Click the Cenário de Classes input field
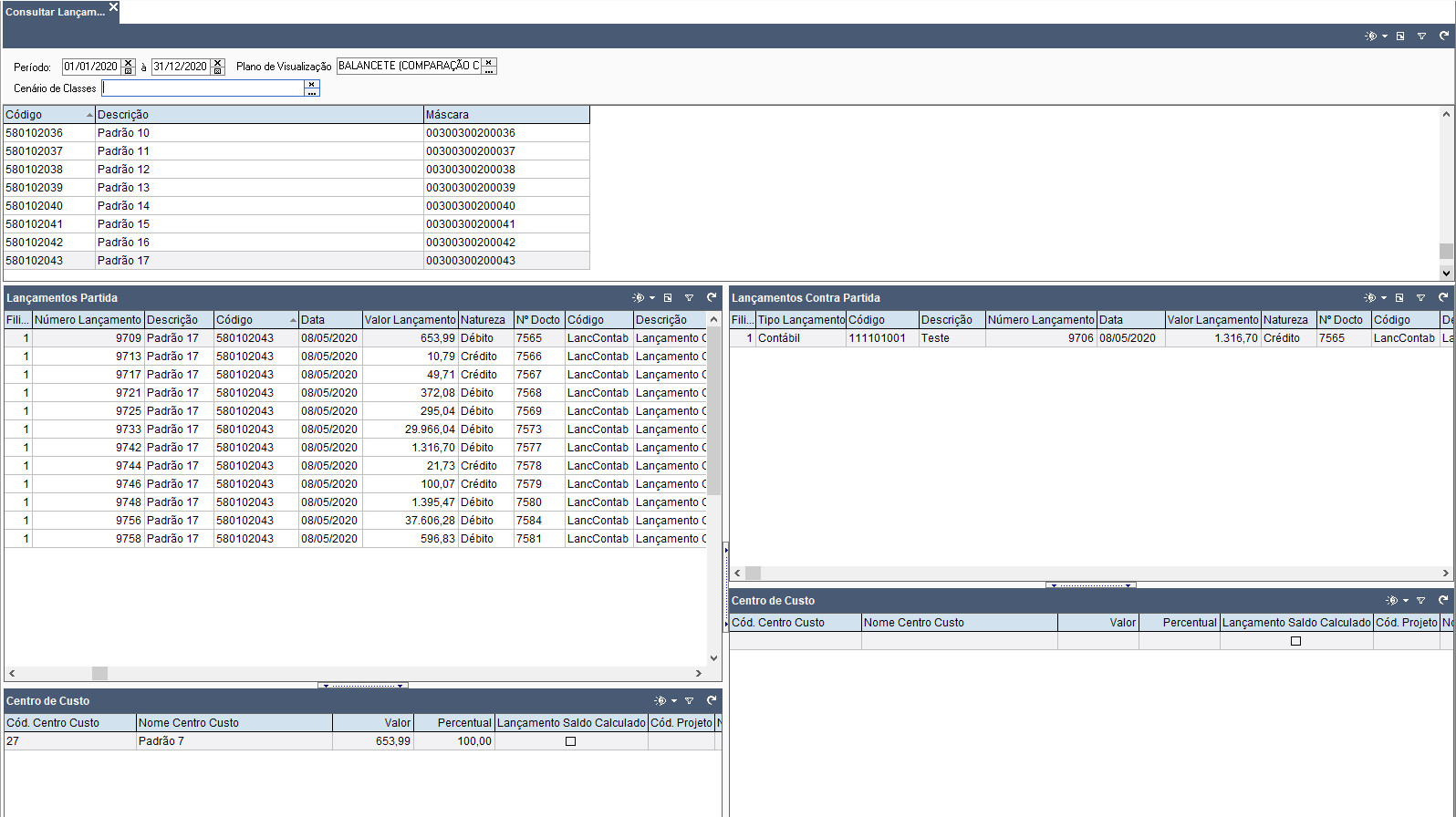The image size is (1456, 817). (203, 88)
